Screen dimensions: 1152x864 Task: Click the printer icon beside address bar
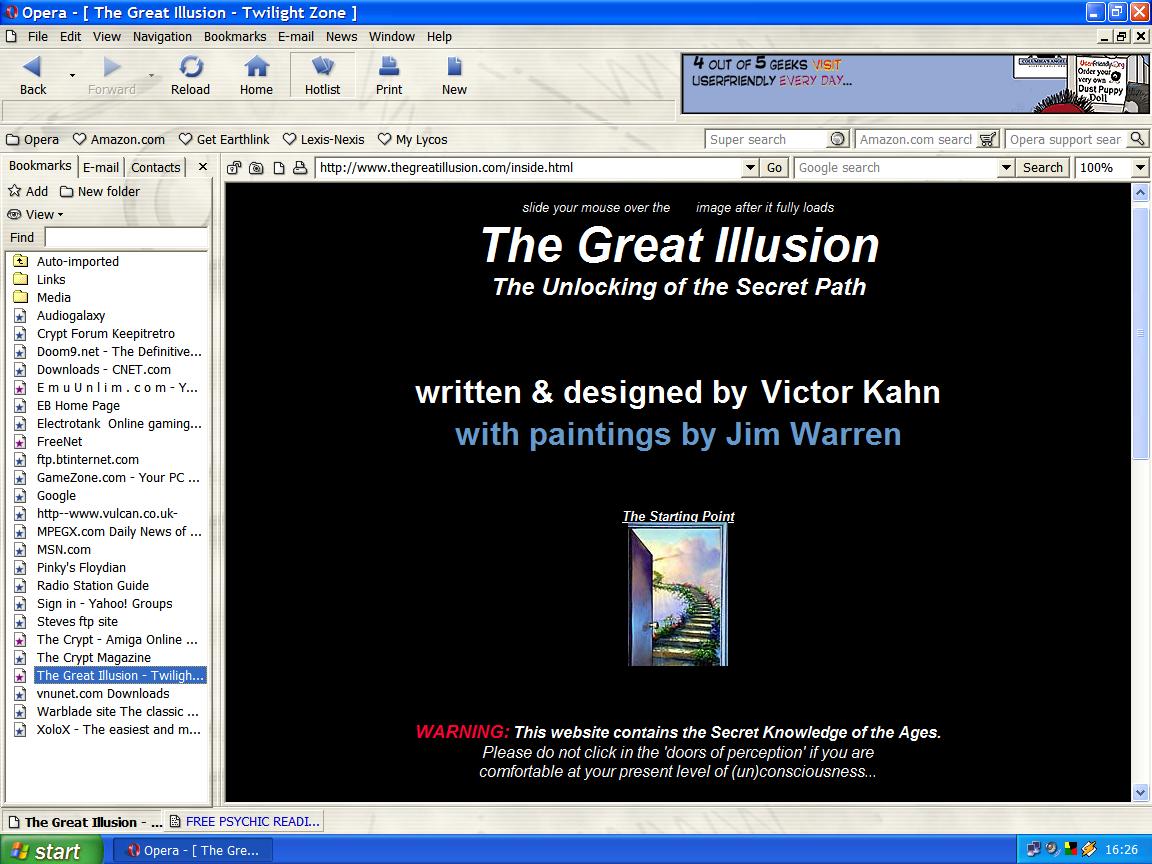point(299,168)
